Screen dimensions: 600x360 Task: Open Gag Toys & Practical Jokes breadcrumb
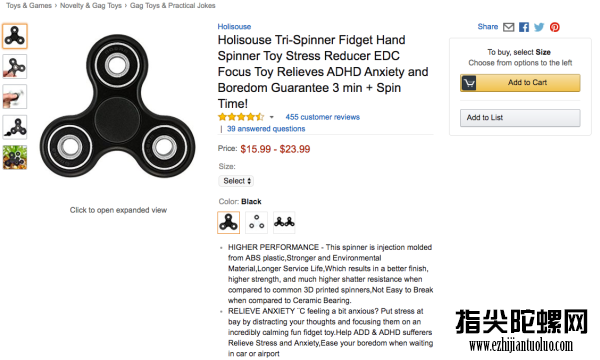click(173, 5)
